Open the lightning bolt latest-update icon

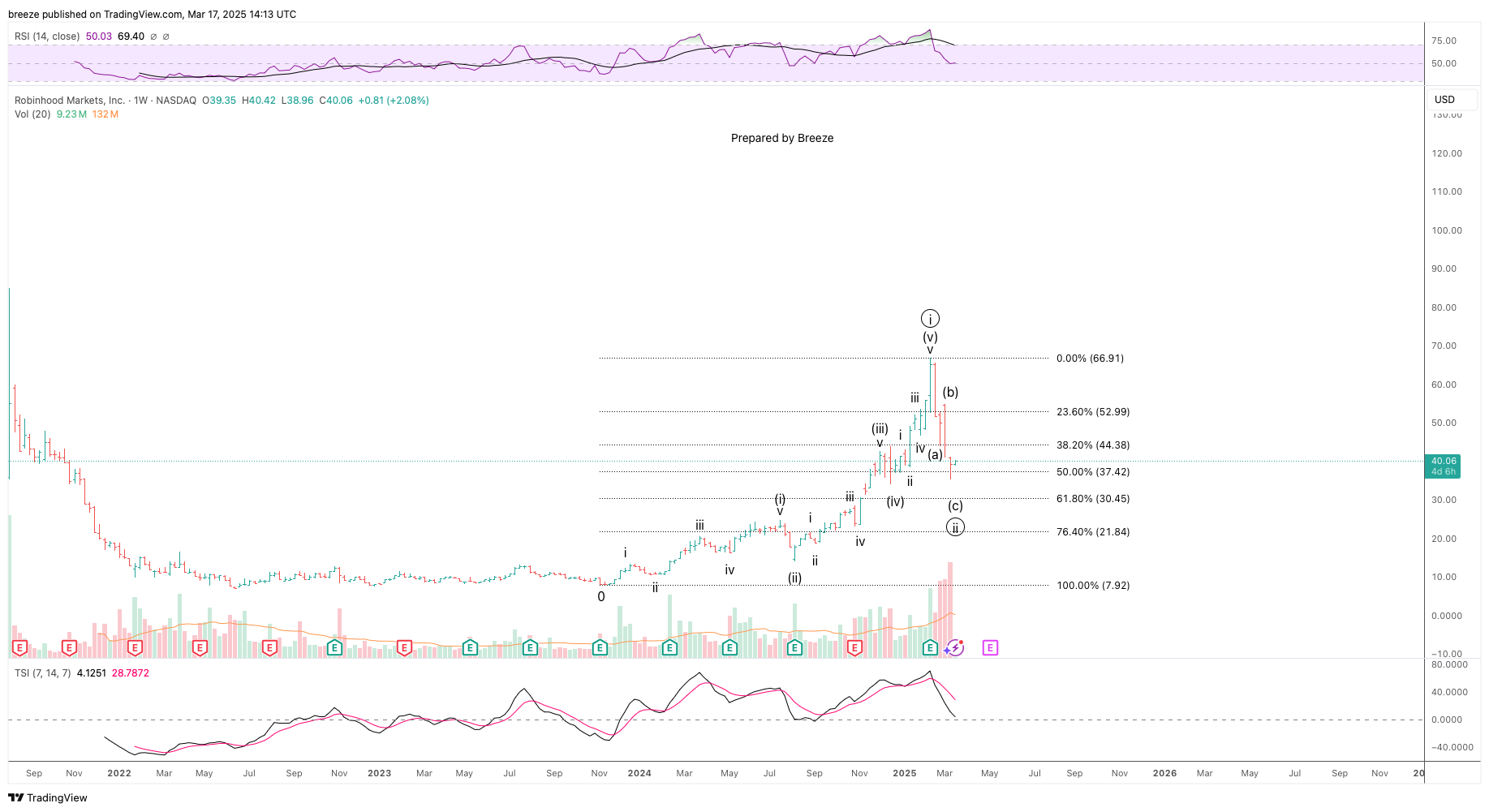pos(955,647)
